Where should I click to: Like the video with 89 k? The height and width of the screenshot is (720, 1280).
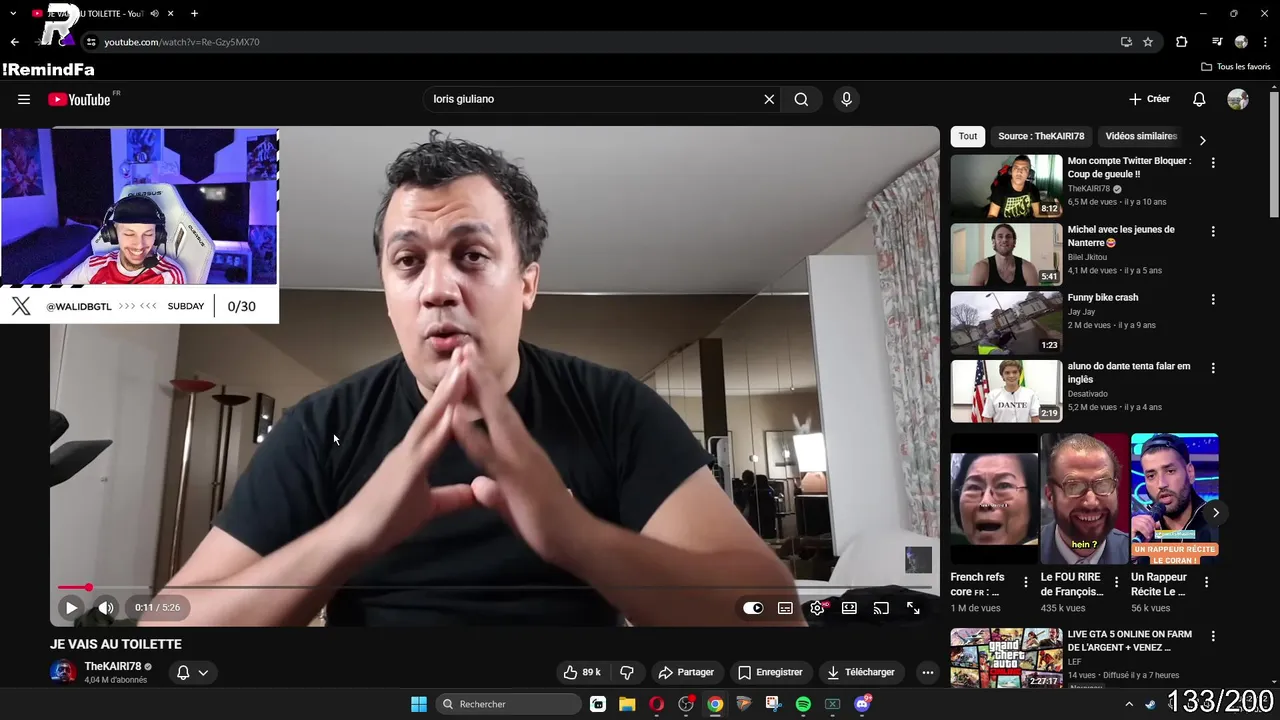[x=582, y=672]
